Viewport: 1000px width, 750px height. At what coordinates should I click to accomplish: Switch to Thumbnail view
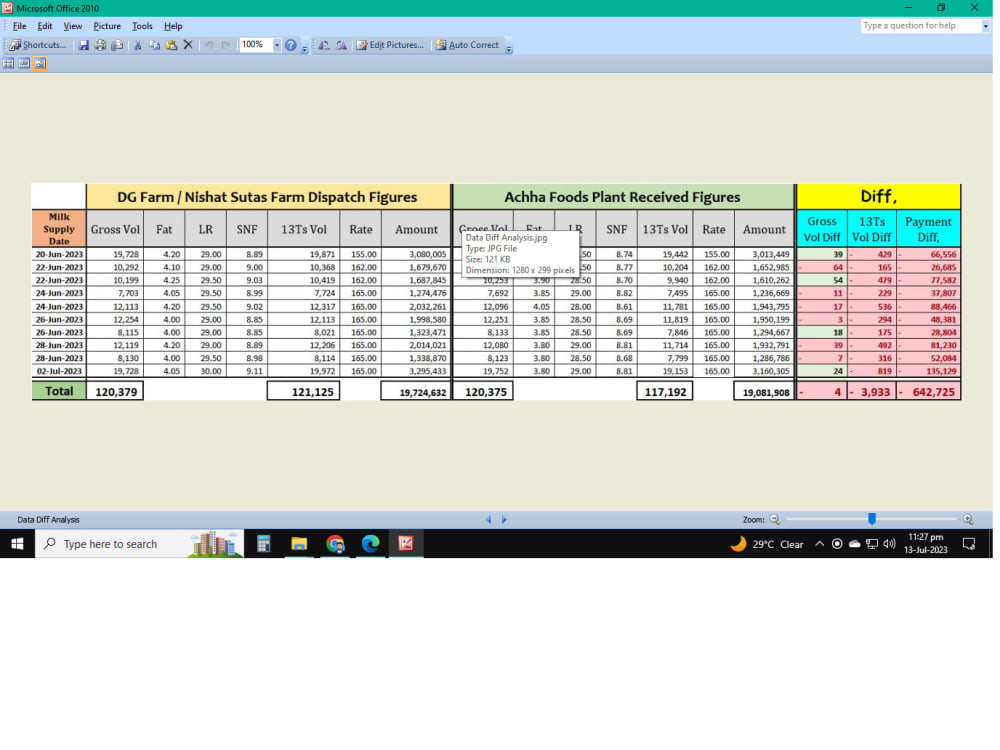[x=8, y=63]
